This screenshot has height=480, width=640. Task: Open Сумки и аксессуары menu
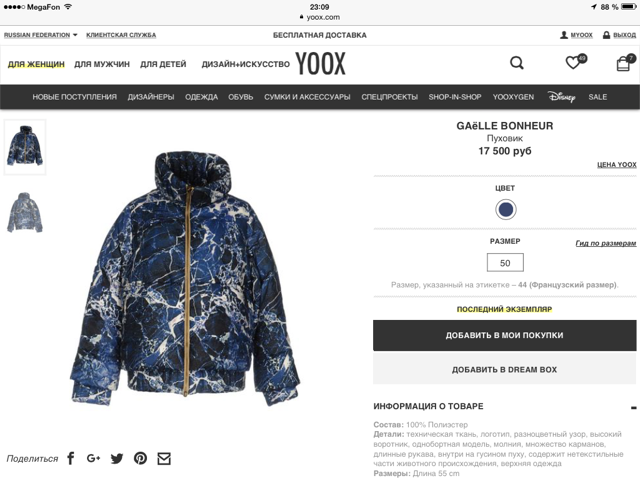click(x=307, y=97)
